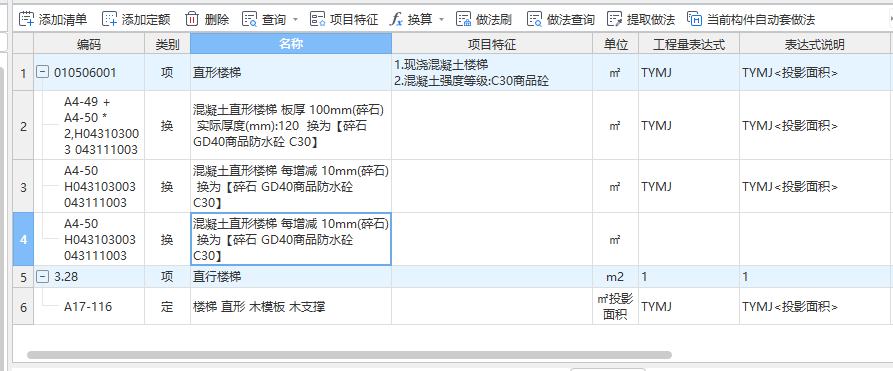893x371 pixels.
Task: Click the m2 unit cell in row 5
Action: (615, 277)
